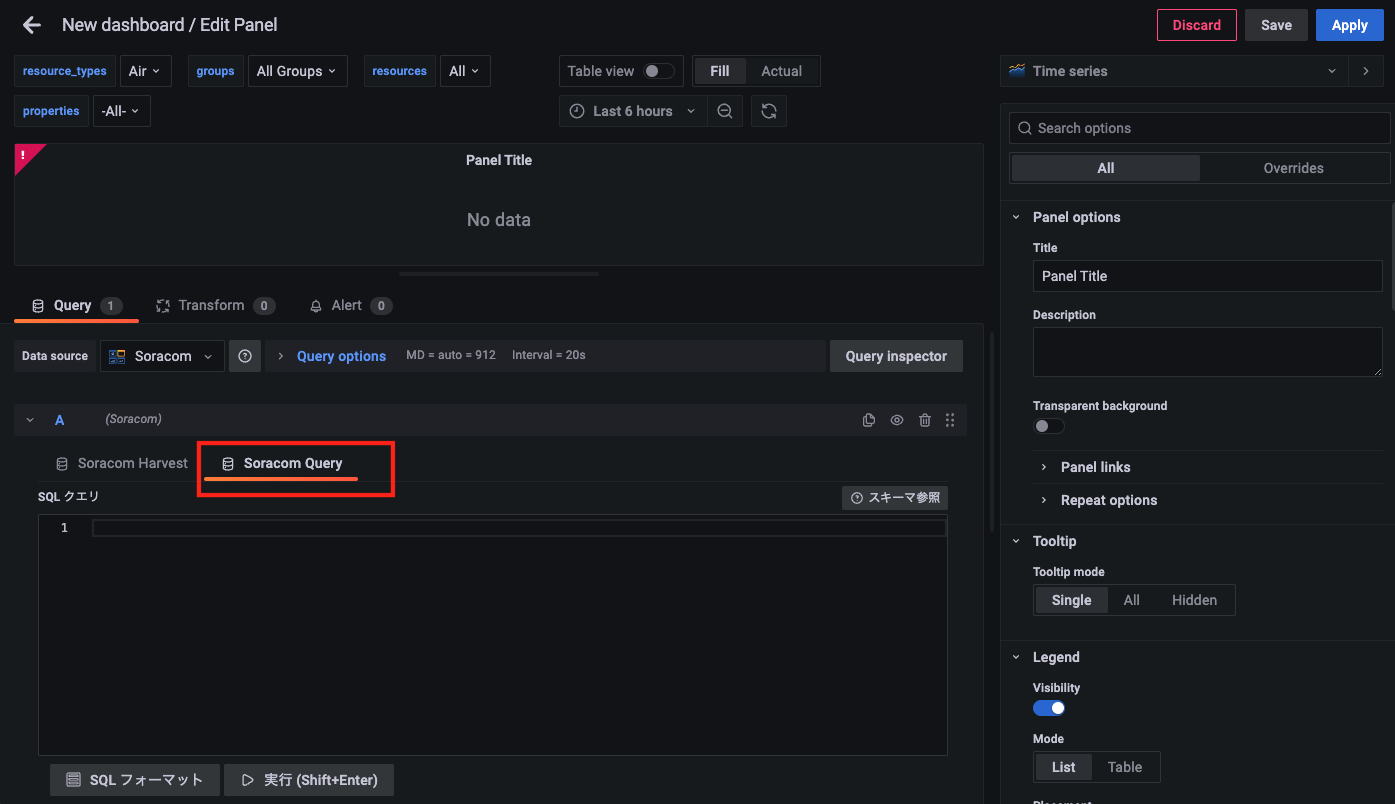Click the Soracom Harvest database icon
The width and height of the screenshot is (1395, 804).
62,464
